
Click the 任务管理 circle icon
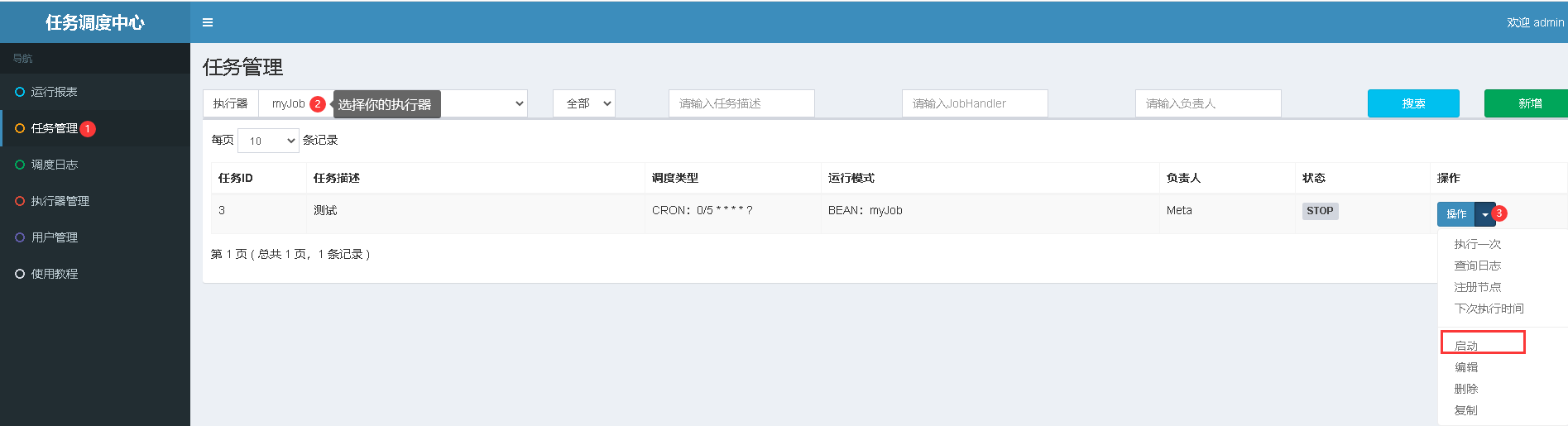click(x=20, y=128)
